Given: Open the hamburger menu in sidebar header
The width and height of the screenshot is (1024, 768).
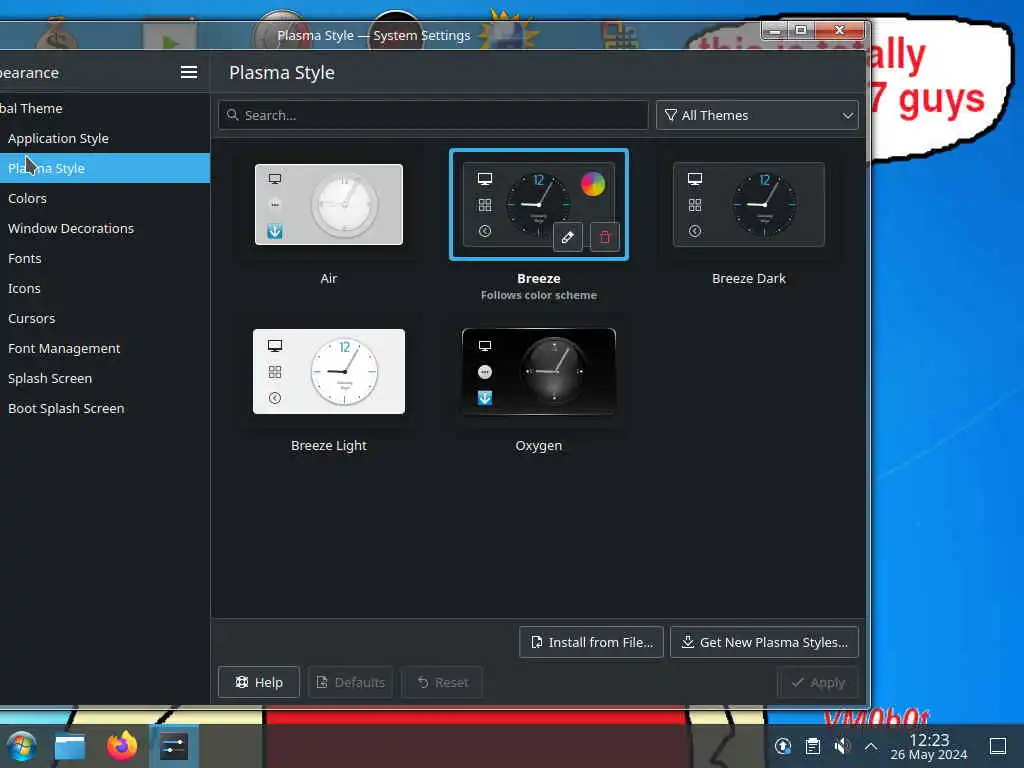Looking at the screenshot, I should [x=189, y=72].
